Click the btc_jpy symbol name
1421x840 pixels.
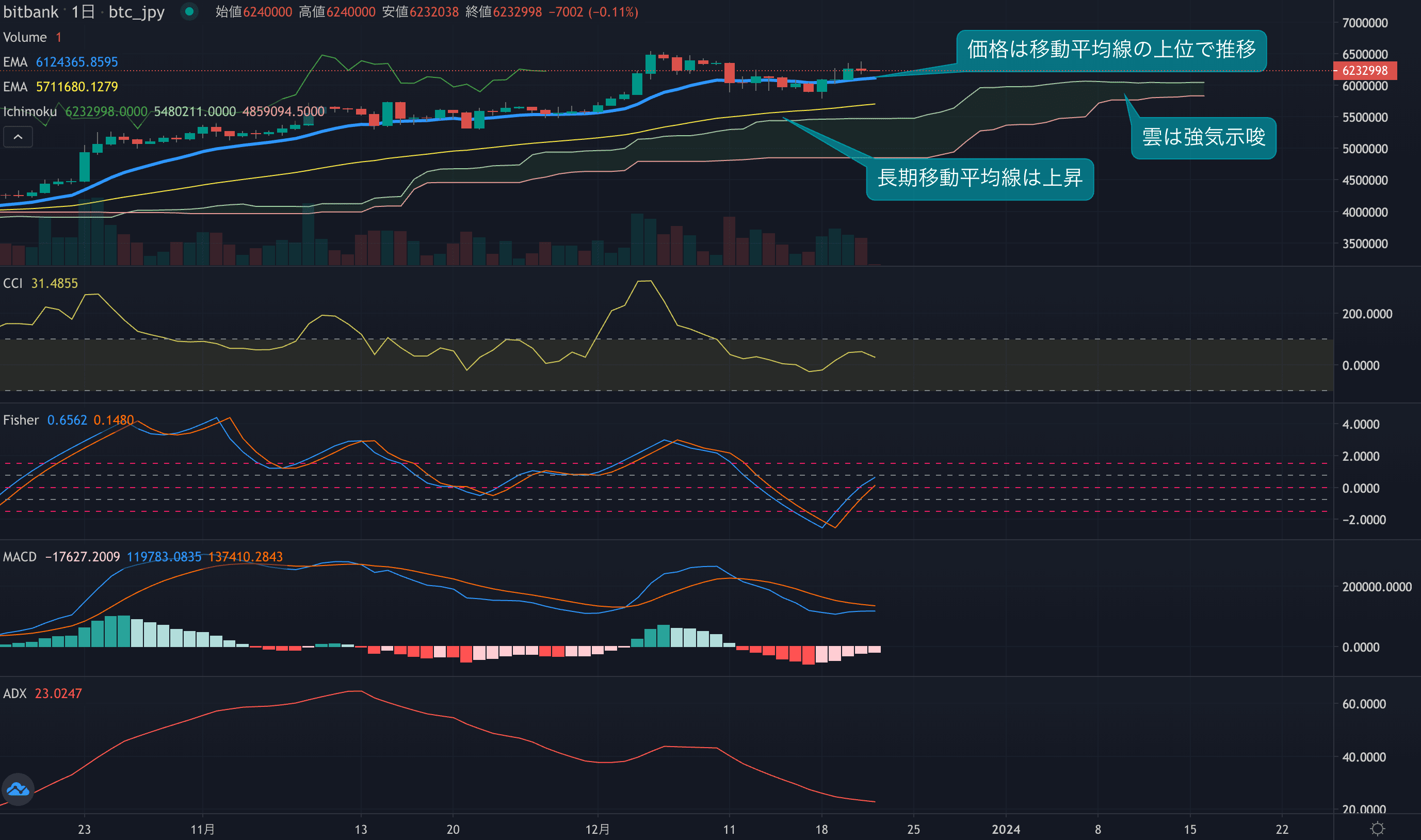[136, 12]
